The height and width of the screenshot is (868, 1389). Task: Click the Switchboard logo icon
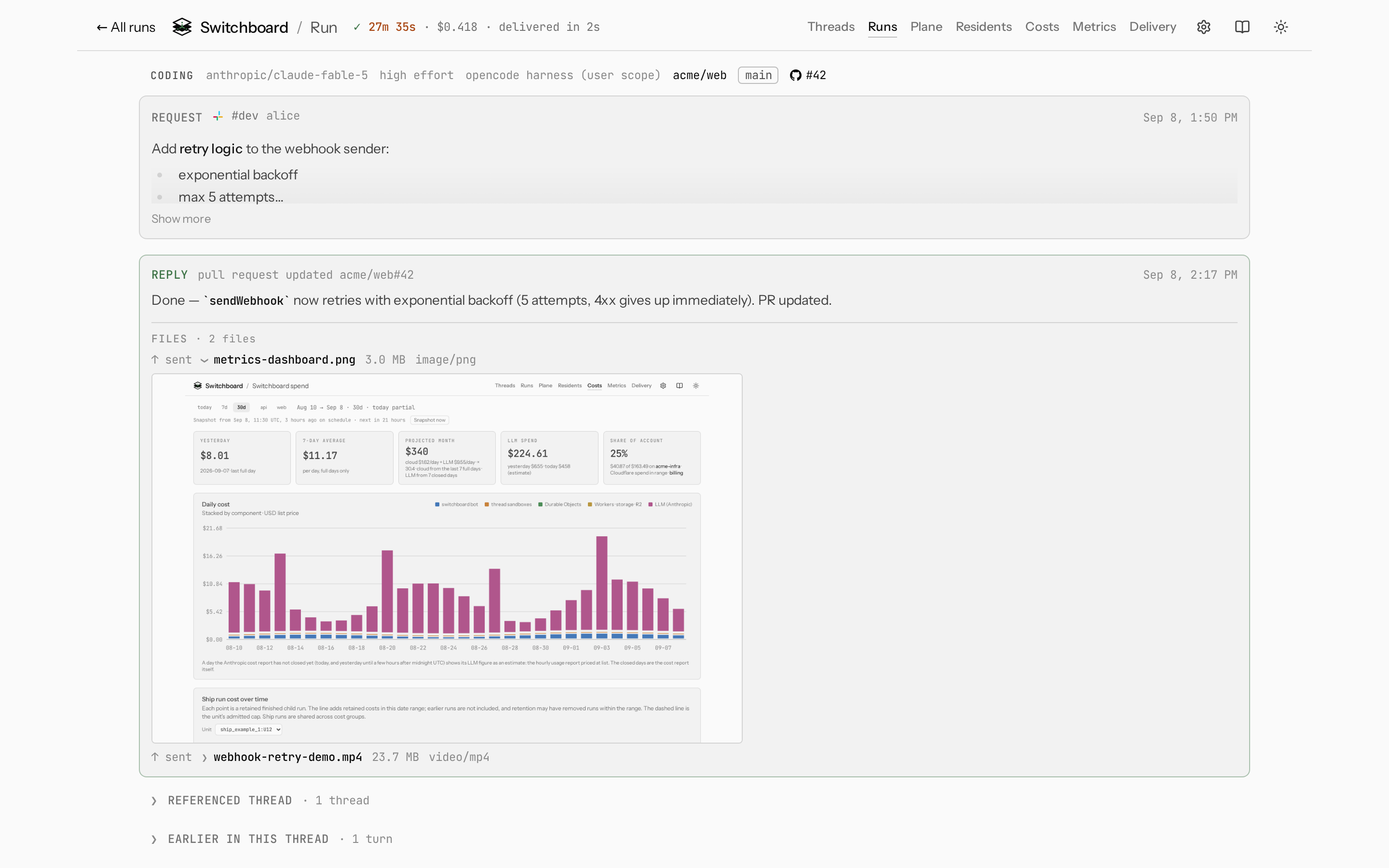[x=182, y=27]
